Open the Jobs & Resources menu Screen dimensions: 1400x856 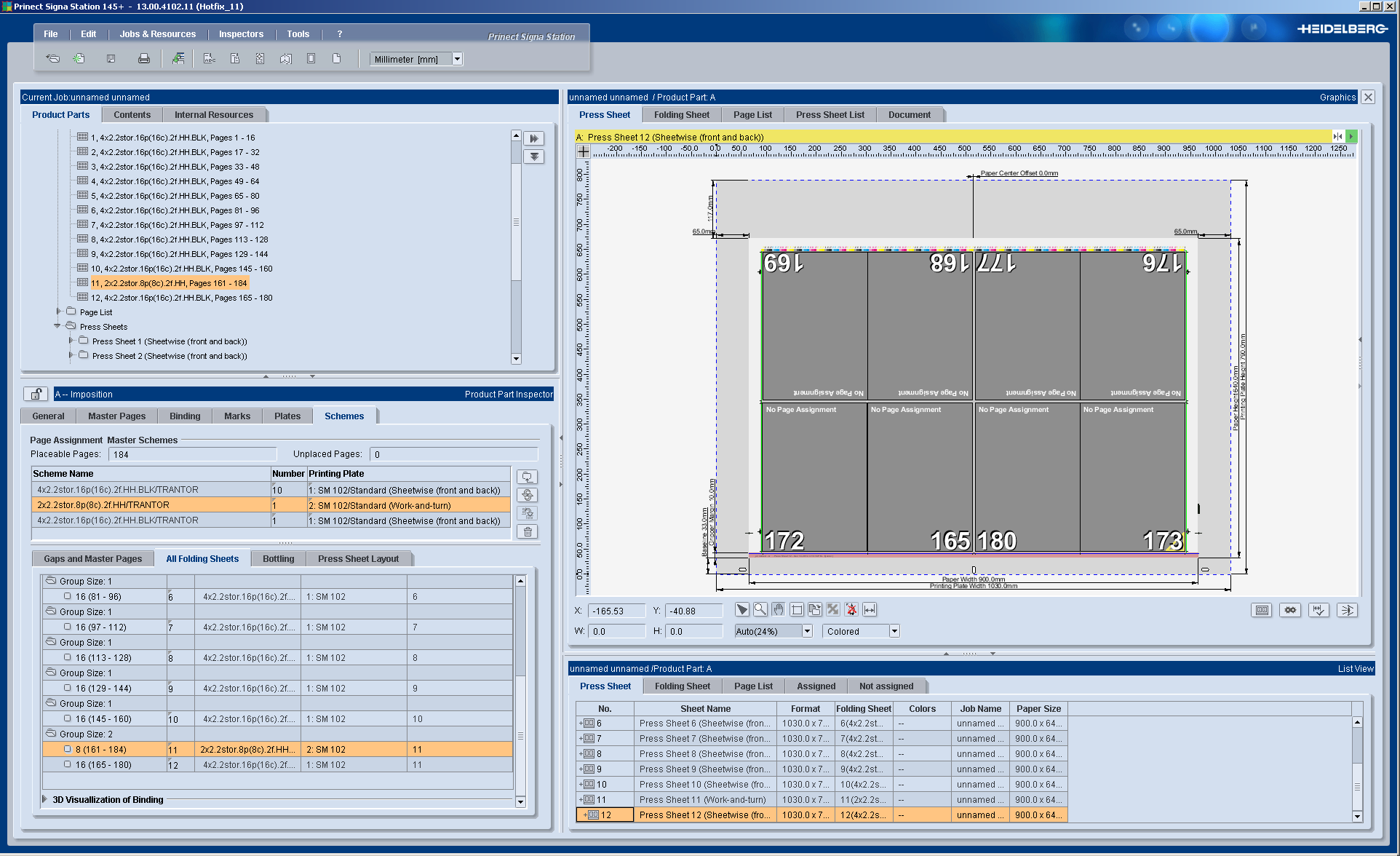tap(157, 34)
